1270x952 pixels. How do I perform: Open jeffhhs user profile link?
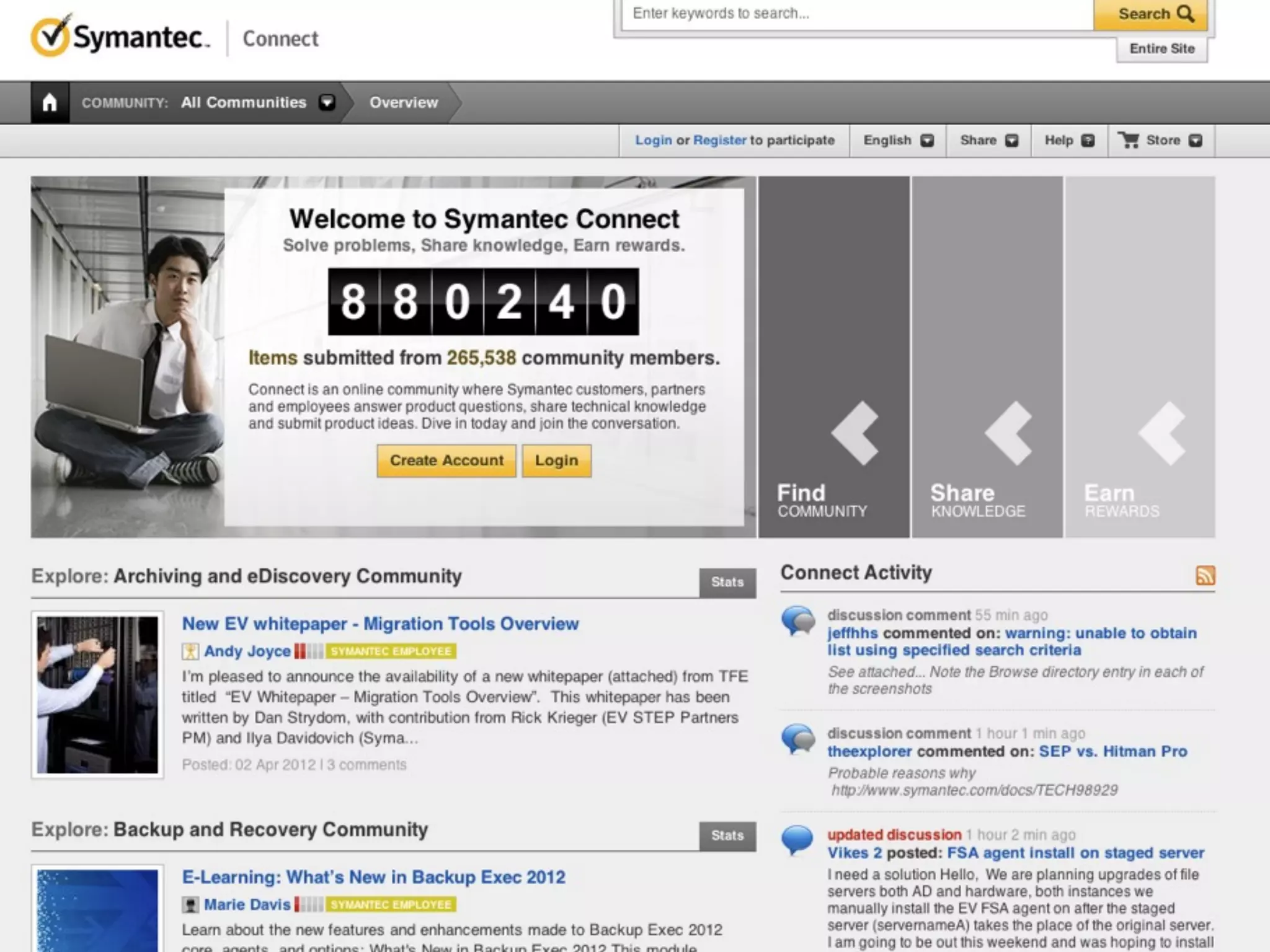tap(853, 633)
